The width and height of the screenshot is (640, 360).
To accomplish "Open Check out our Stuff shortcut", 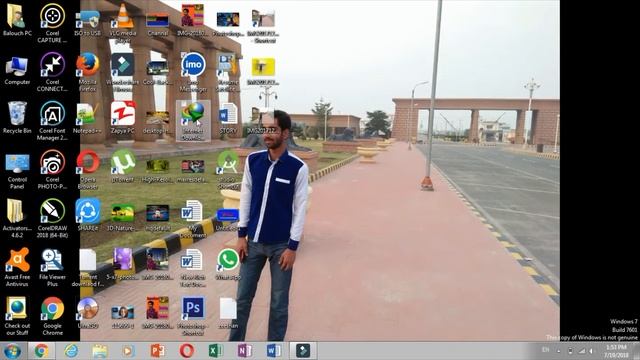I will [17, 316].
